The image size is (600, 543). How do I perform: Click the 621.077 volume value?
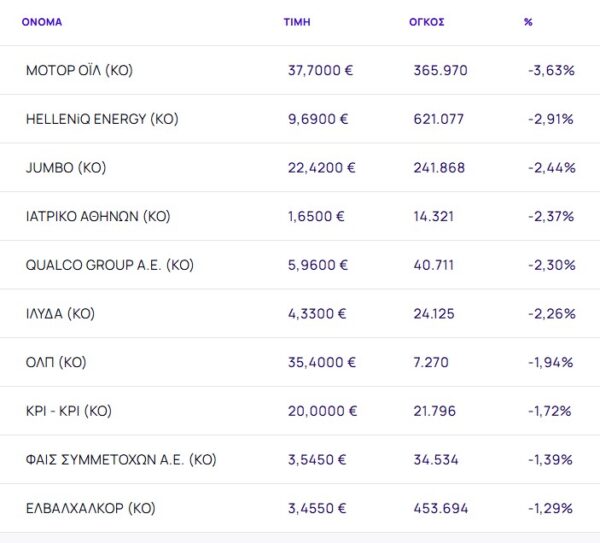click(x=439, y=119)
